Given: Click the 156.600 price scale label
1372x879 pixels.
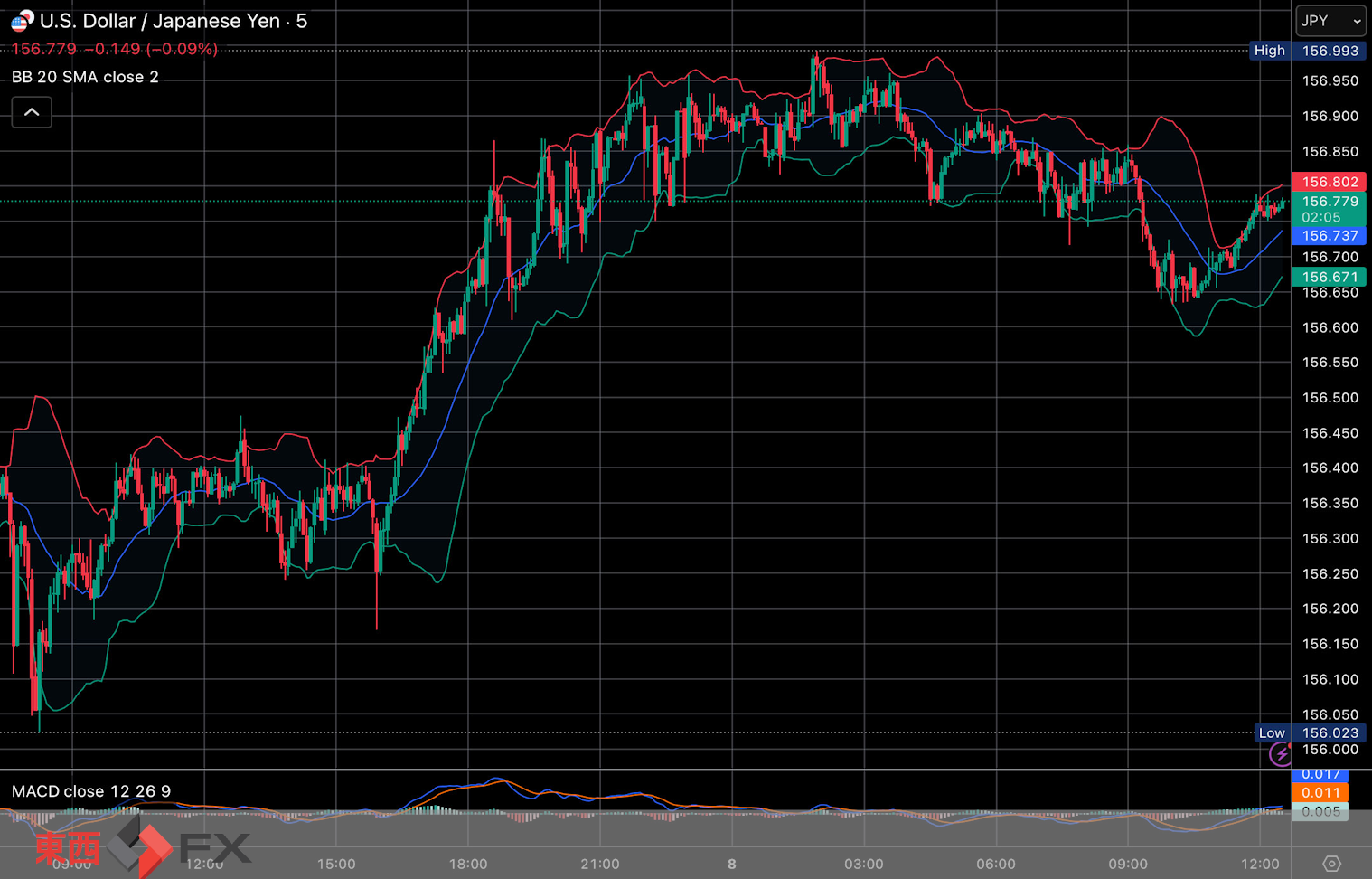Looking at the screenshot, I should pyautogui.click(x=1330, y=327).
